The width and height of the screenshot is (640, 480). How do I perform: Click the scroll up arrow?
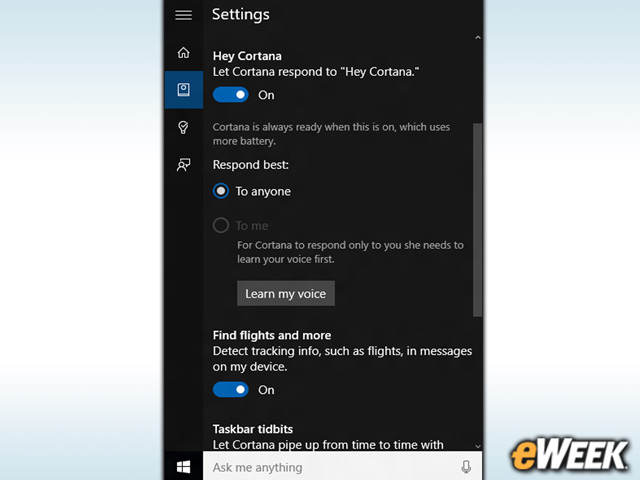[x=478, y=38]
